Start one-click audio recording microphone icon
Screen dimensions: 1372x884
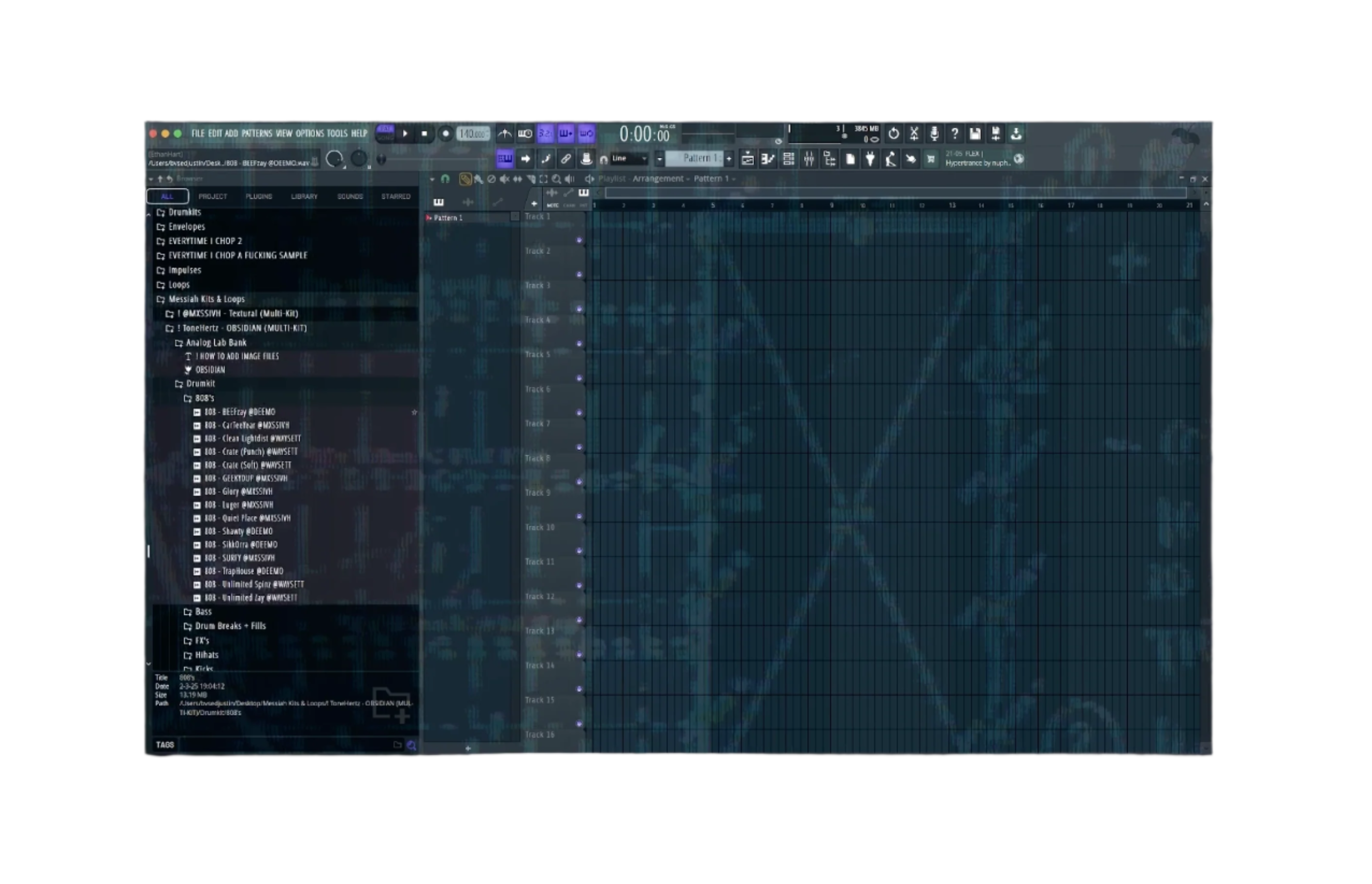pos(935,134)
